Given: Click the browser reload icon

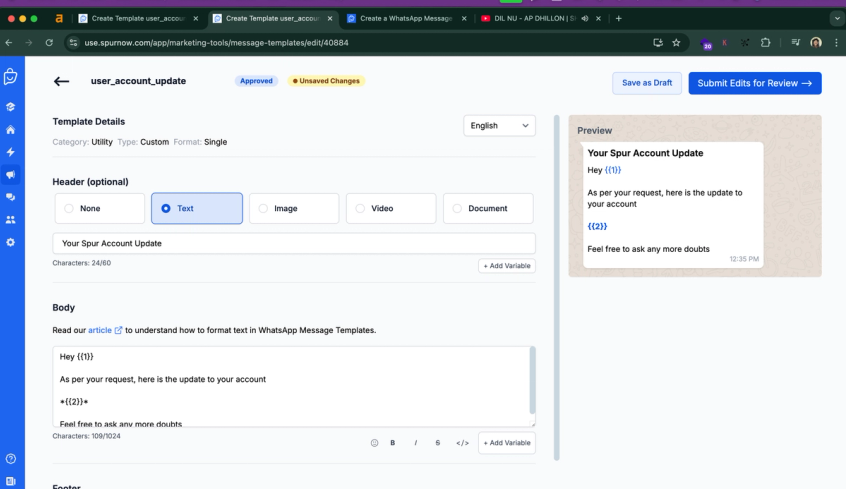Looking at the screenshot, I should click(49, 43).
